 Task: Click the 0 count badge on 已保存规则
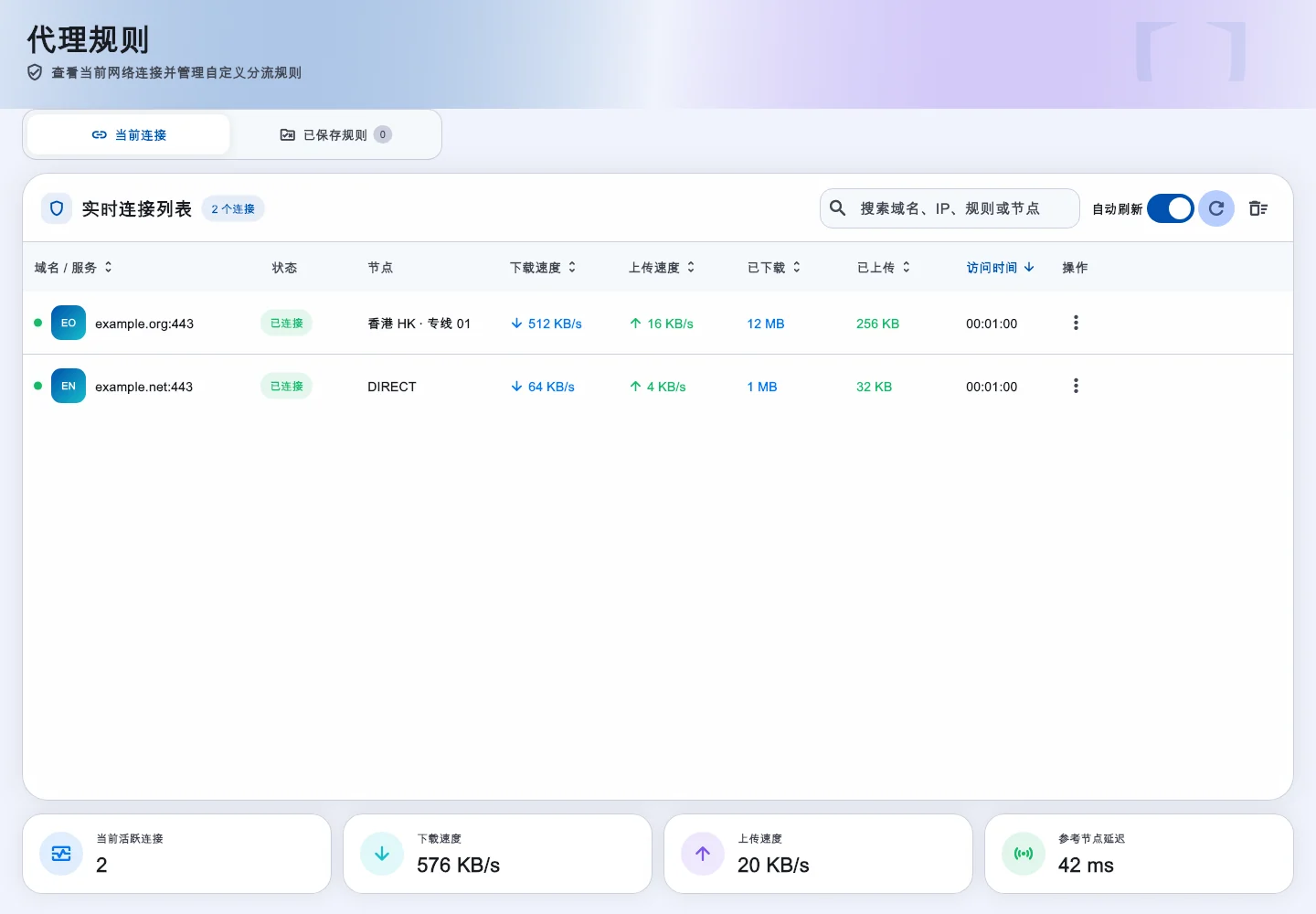(383, 134)
